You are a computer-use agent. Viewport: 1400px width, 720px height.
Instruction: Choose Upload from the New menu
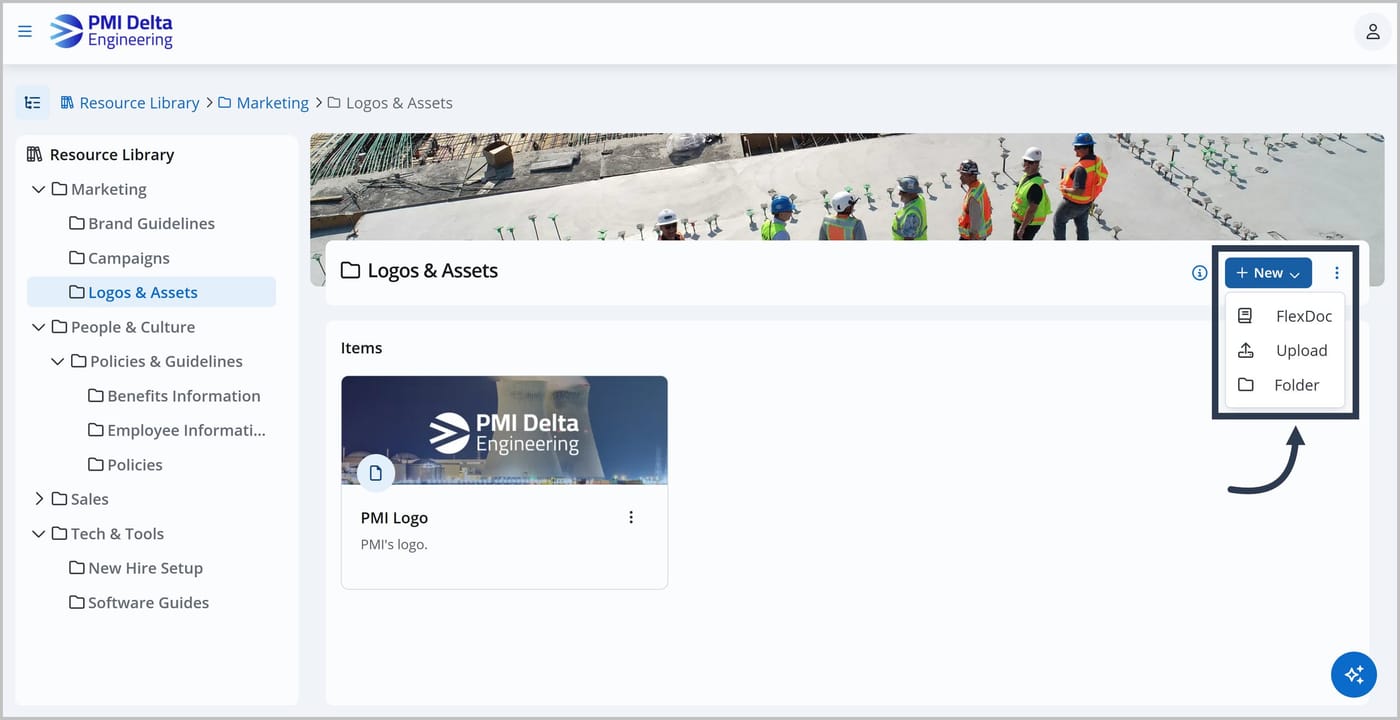pos(1285,350)
